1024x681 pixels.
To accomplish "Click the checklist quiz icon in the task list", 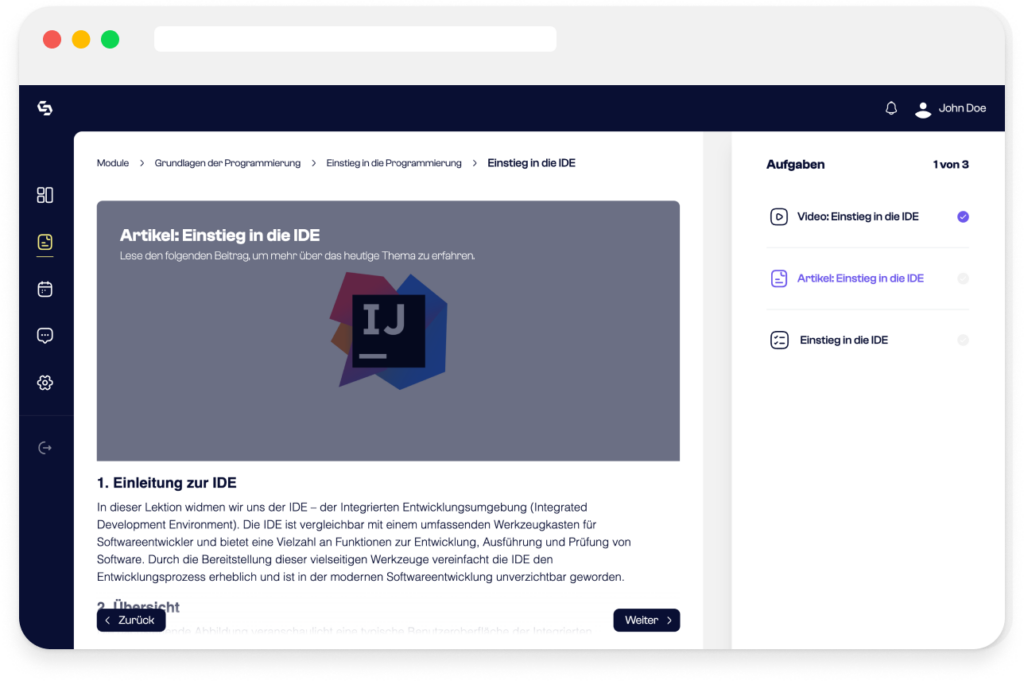I will click(779, 340).
